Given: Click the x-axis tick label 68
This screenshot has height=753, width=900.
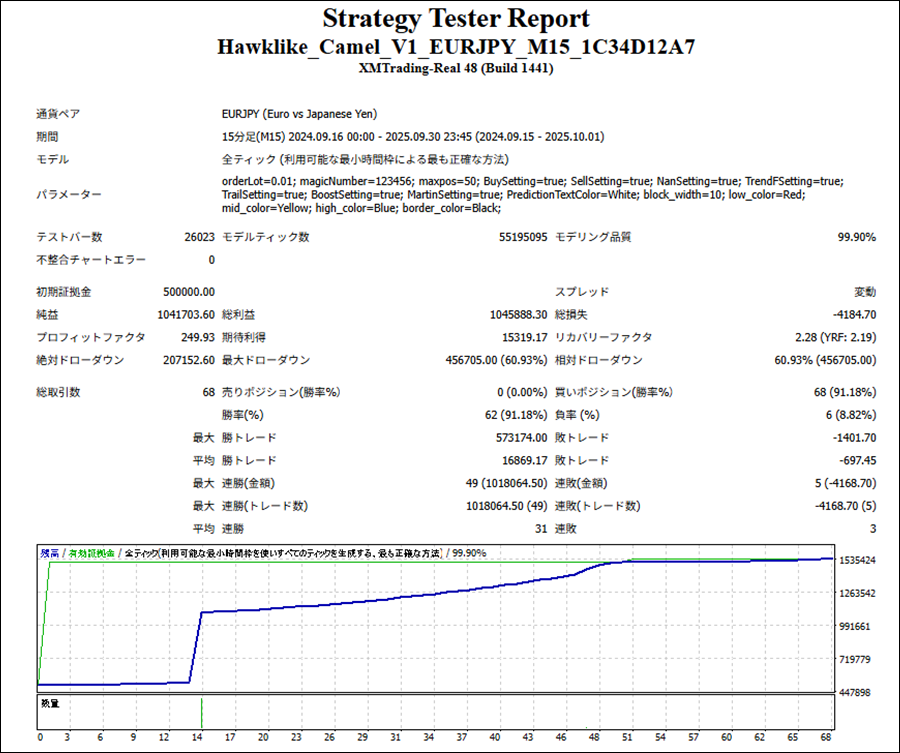Looking at the screenshot, I should click(826, 738).
